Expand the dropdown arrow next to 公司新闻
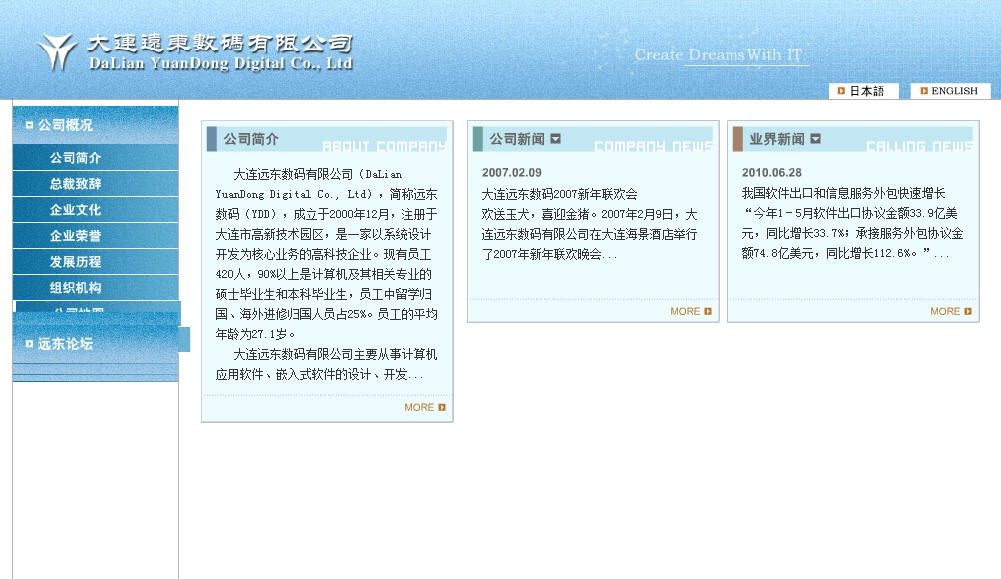The width and height of the screenshot is (1001, 579). tap(556, 139)
